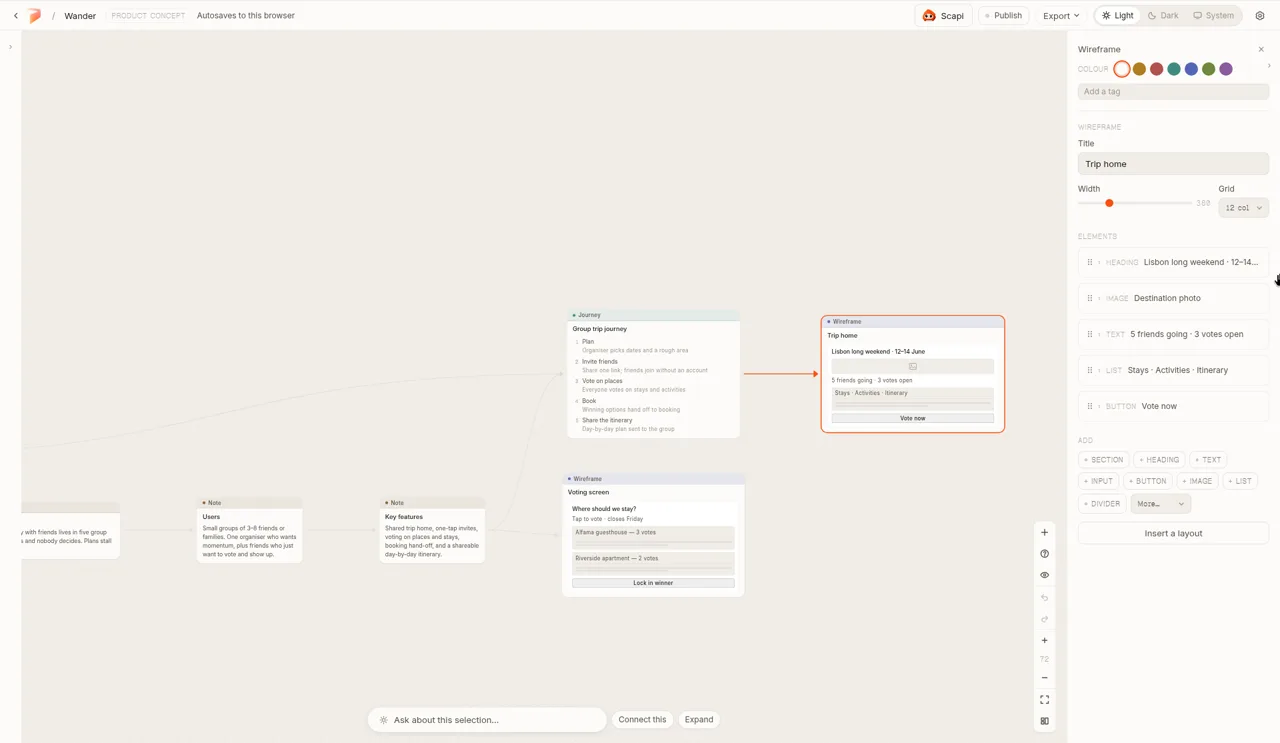Open the Export dropdown
Screen dimensions: 1280x743
1061,16
